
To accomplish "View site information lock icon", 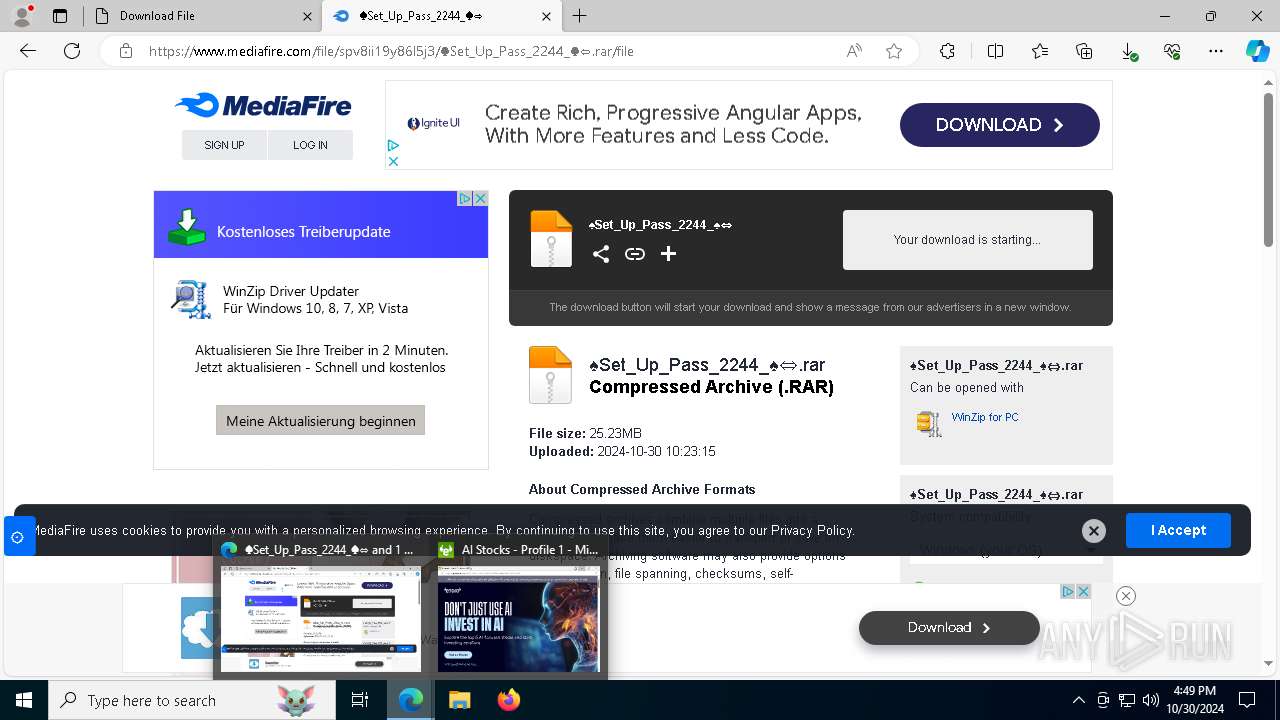I will coord(126,51).
